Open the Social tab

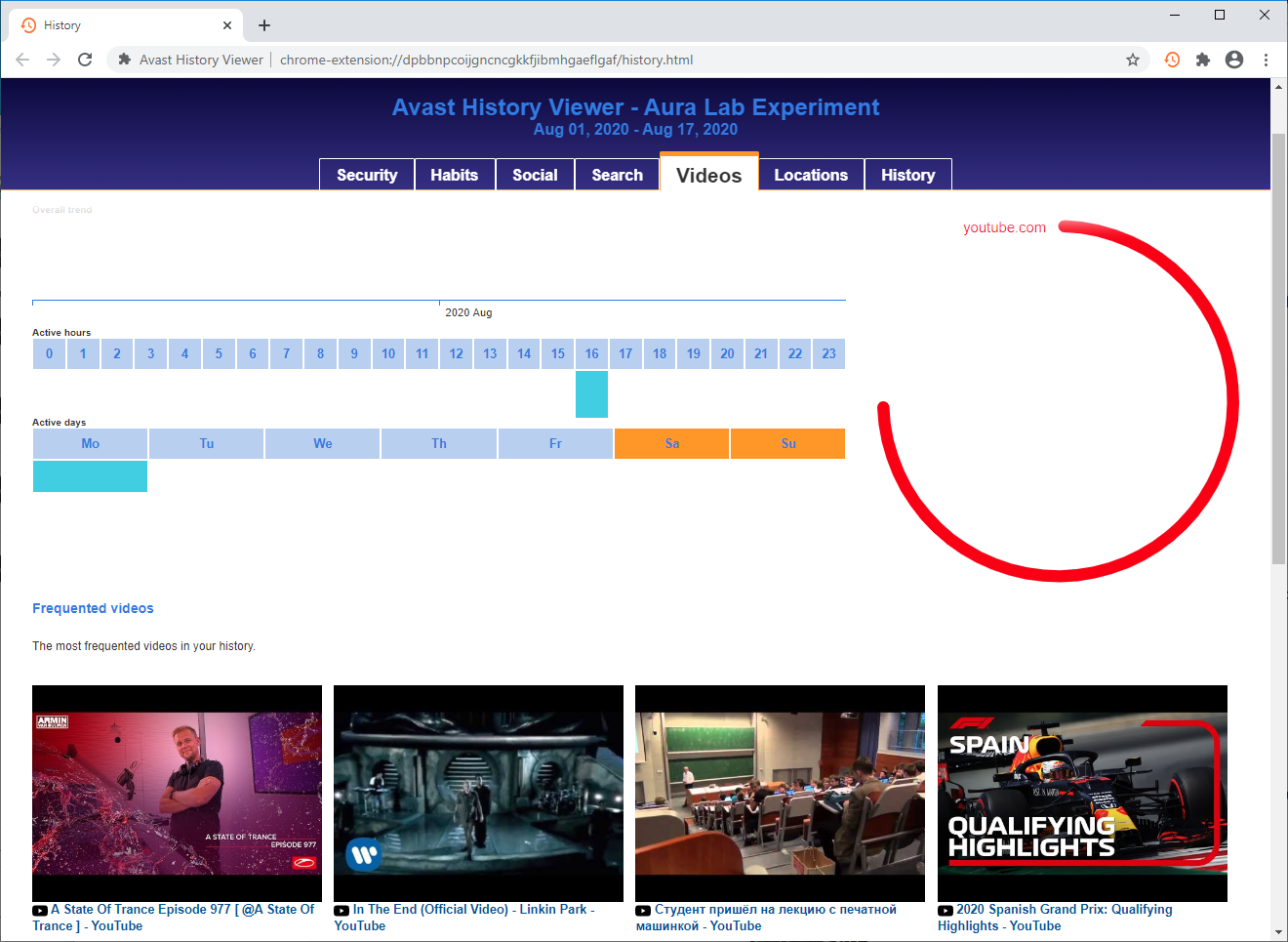[x=536, y=175]
